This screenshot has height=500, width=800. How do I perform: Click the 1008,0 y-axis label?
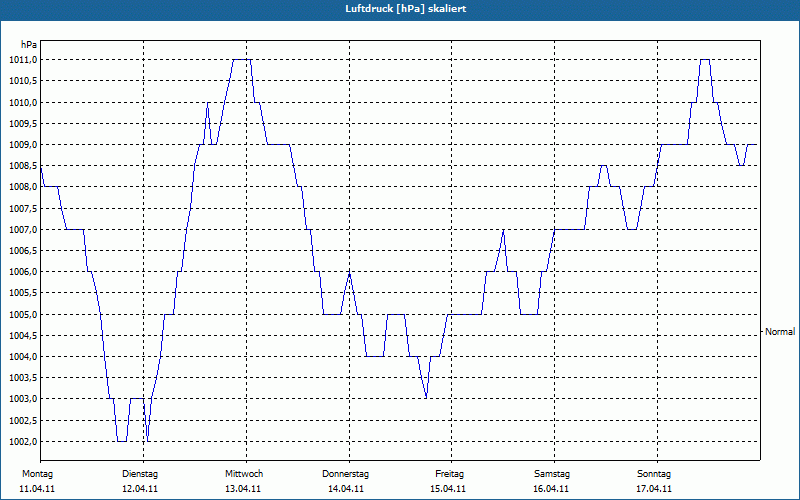pyautogui.click(x=23, y=187)
